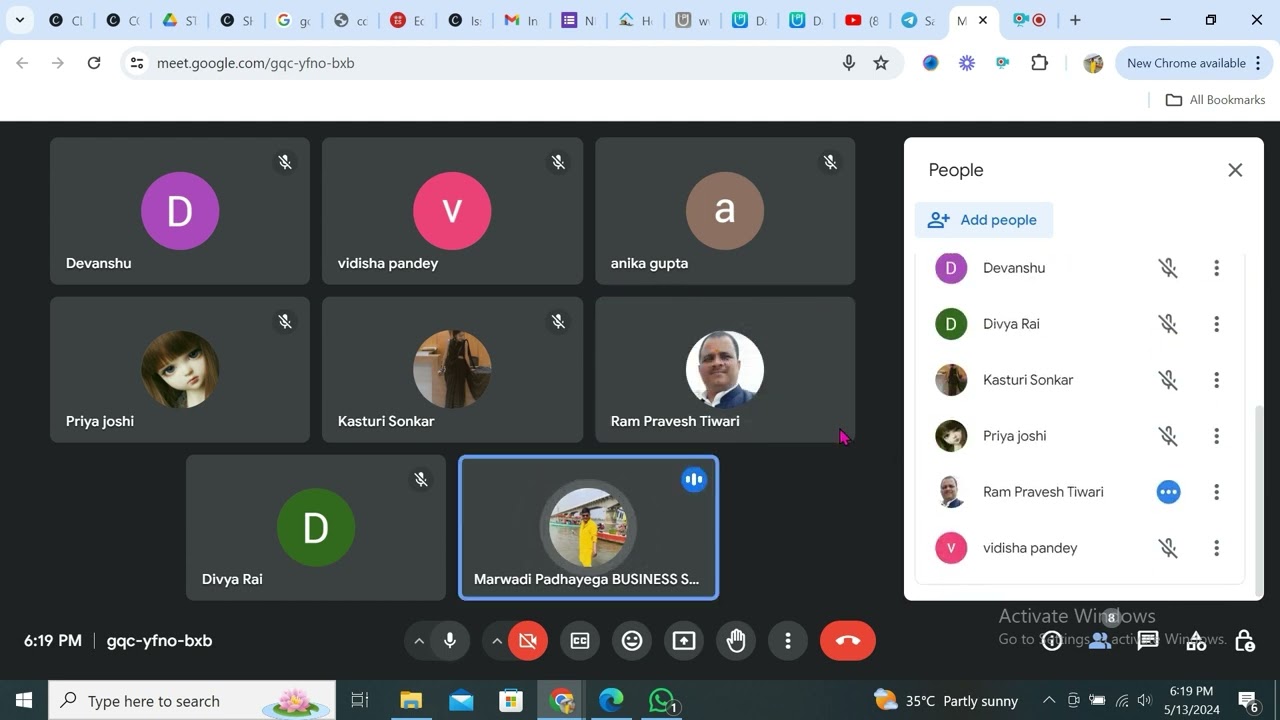Mute vidisha pandey from the People list
Screen dimensions: 1280x720
(x=1168, y=548)
